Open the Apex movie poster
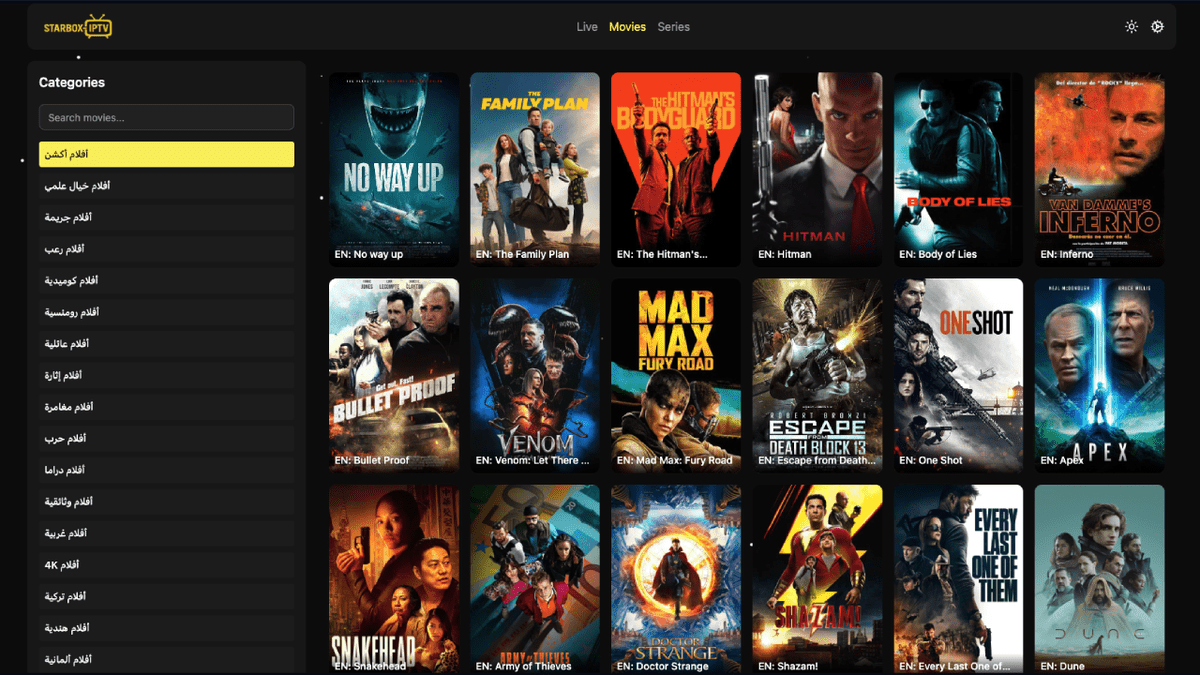 1099,375
